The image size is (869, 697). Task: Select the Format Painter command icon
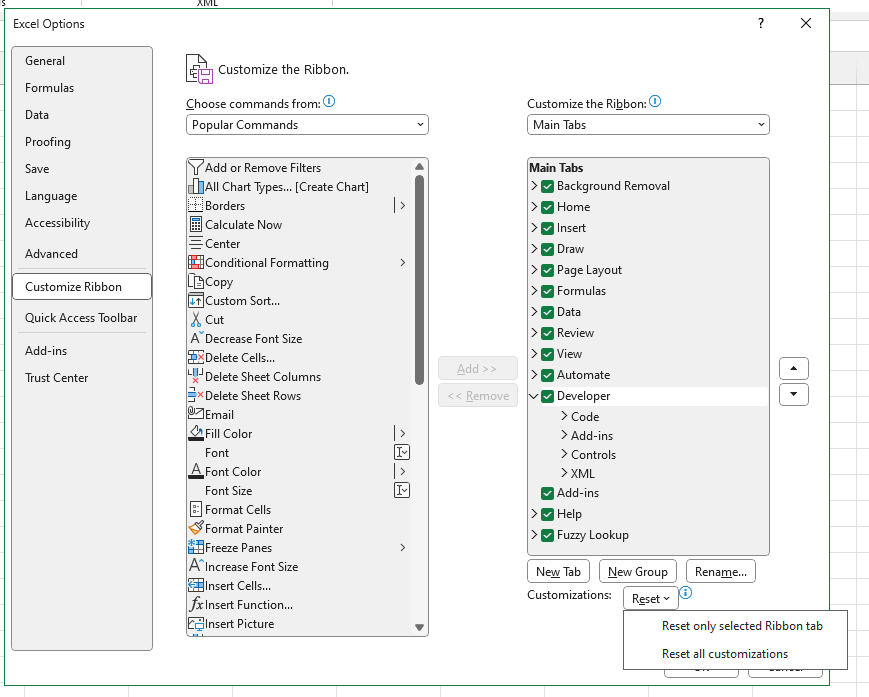point(196,528)
